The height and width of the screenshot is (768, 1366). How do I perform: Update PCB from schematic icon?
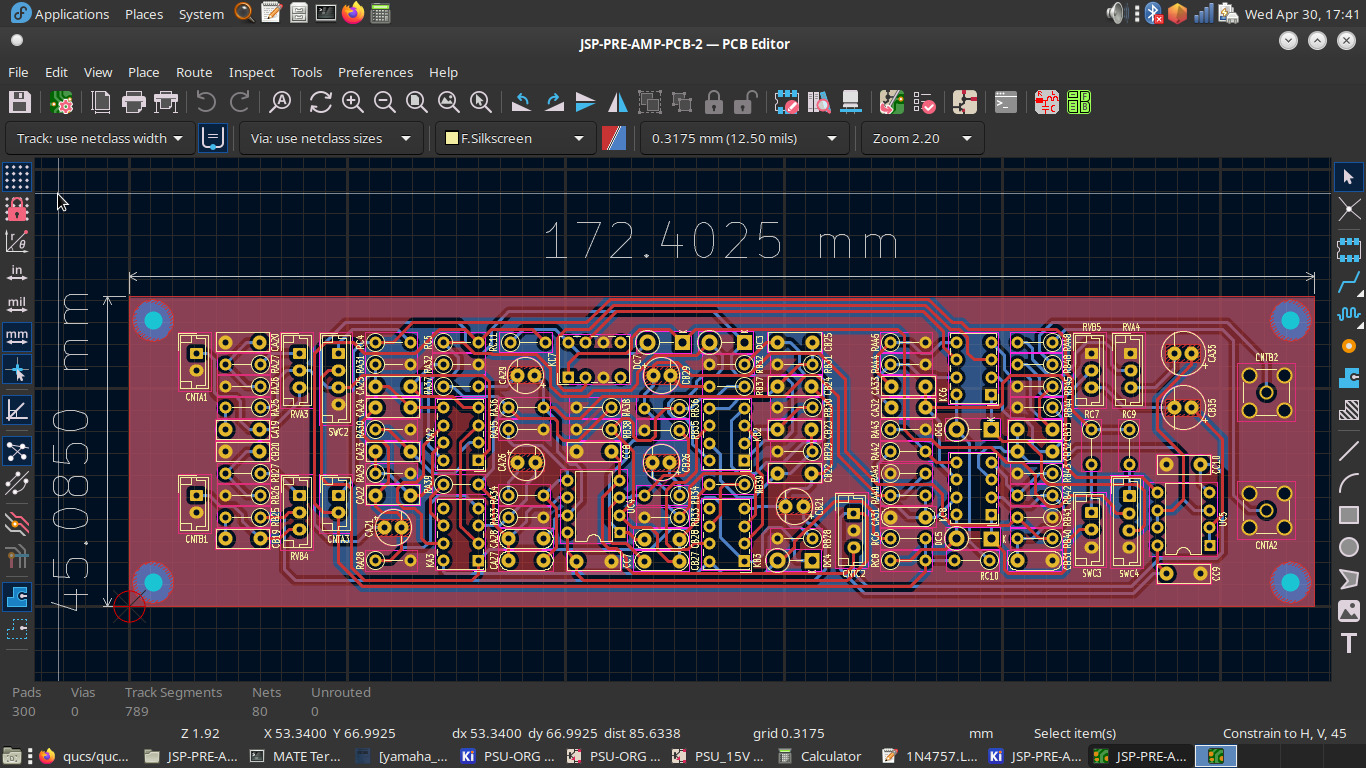click(x=892, y=102)
